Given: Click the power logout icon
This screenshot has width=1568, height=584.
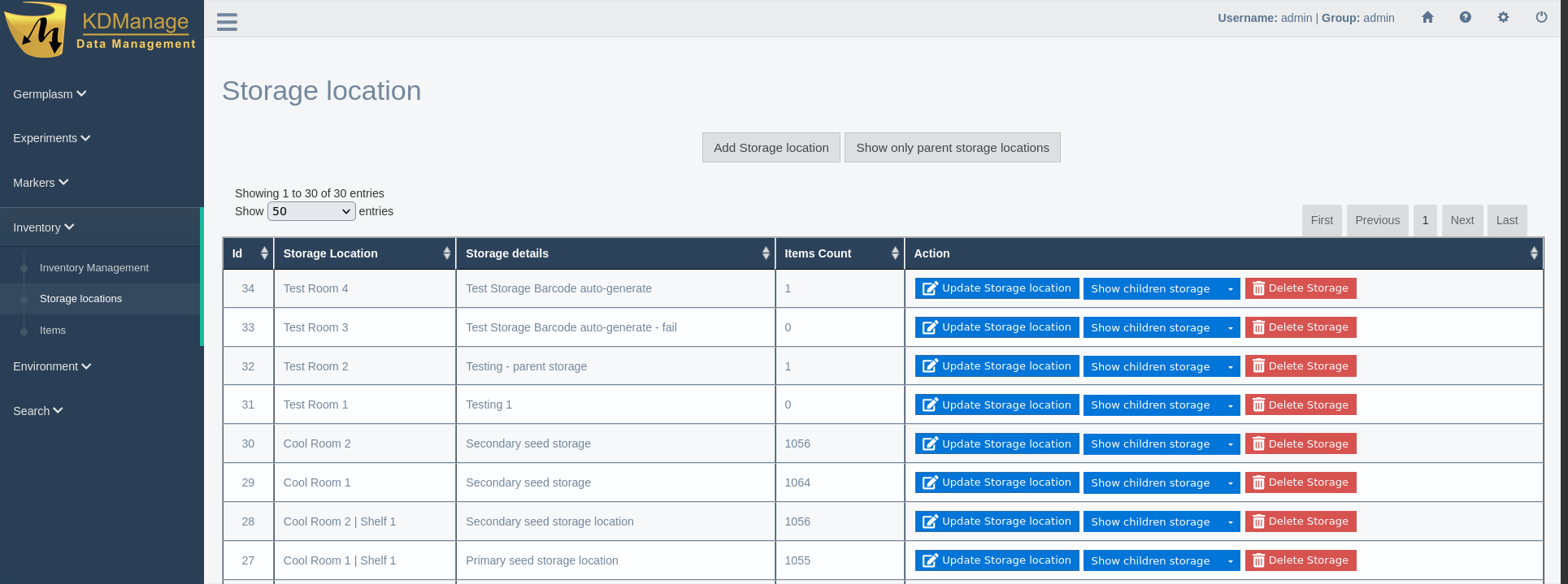Looking at the screenshot, I should (x=1541, y=17).
